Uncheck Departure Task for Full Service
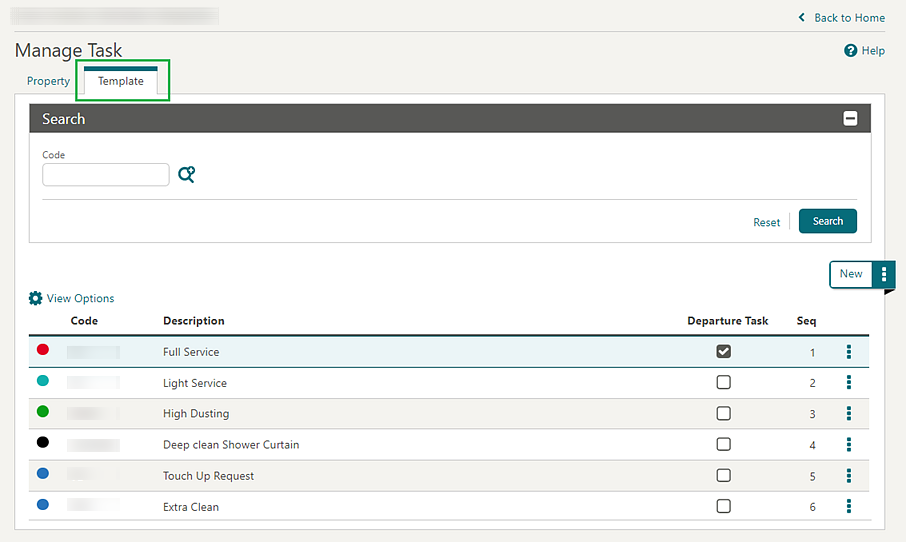 click(723, 351)
